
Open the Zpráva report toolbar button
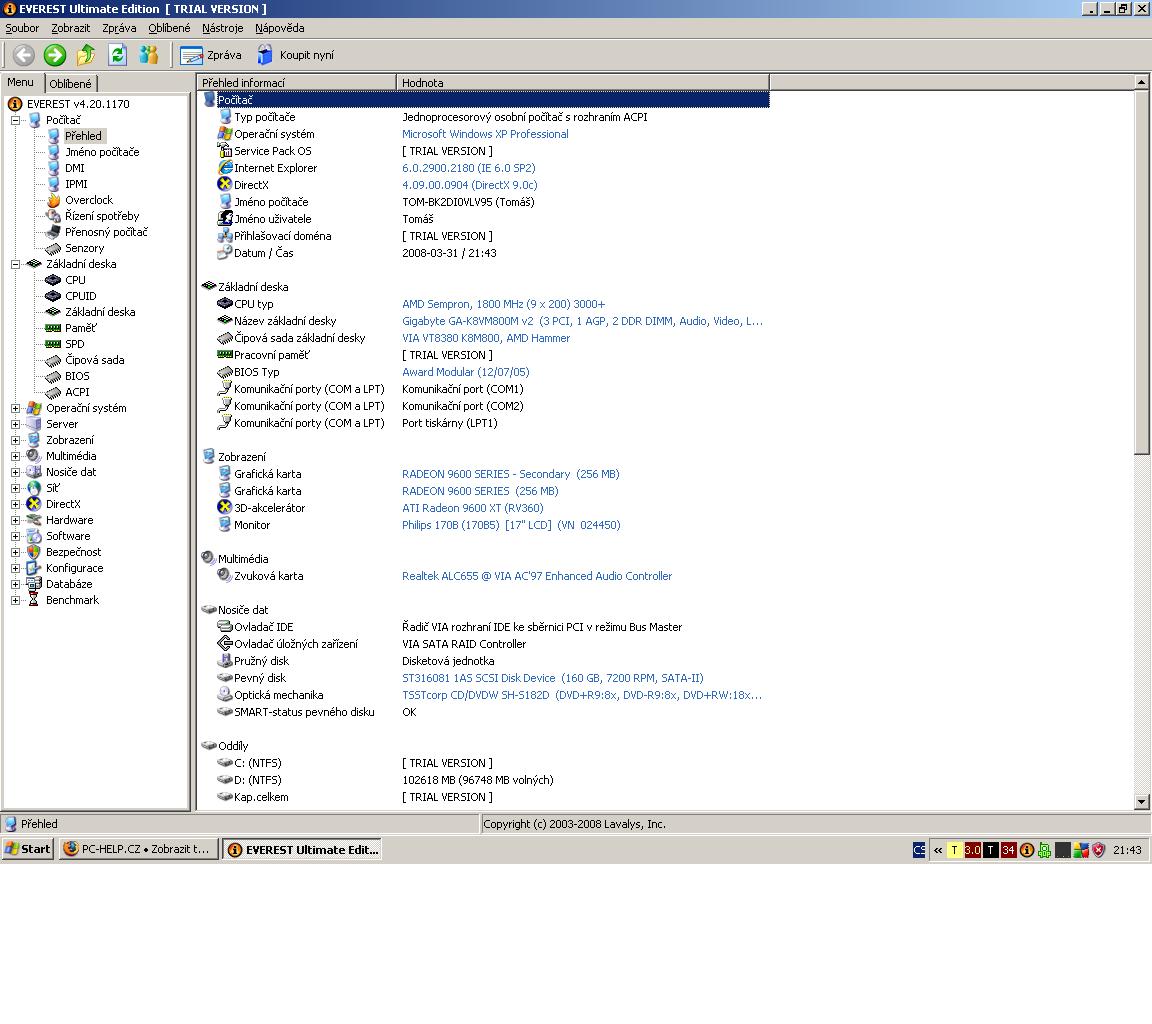(211, 55)
